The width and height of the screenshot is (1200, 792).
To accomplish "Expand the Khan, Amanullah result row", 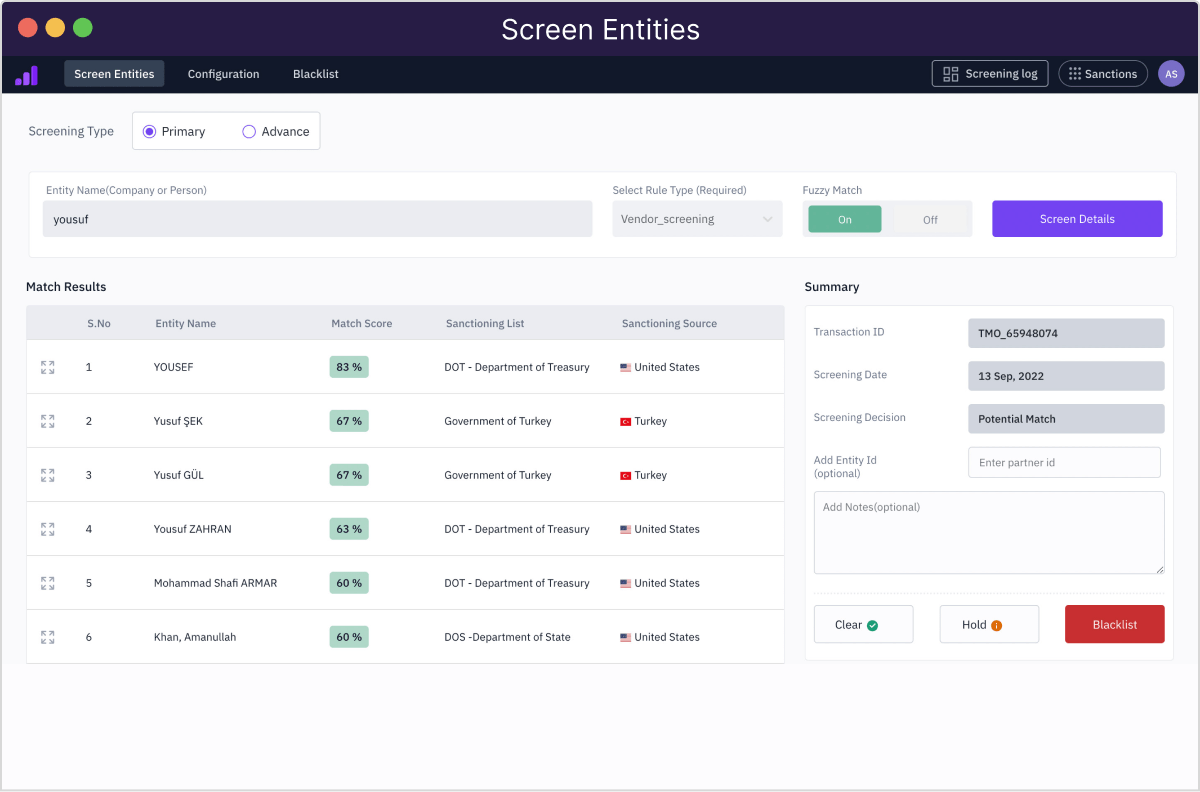I will point(47,637).
